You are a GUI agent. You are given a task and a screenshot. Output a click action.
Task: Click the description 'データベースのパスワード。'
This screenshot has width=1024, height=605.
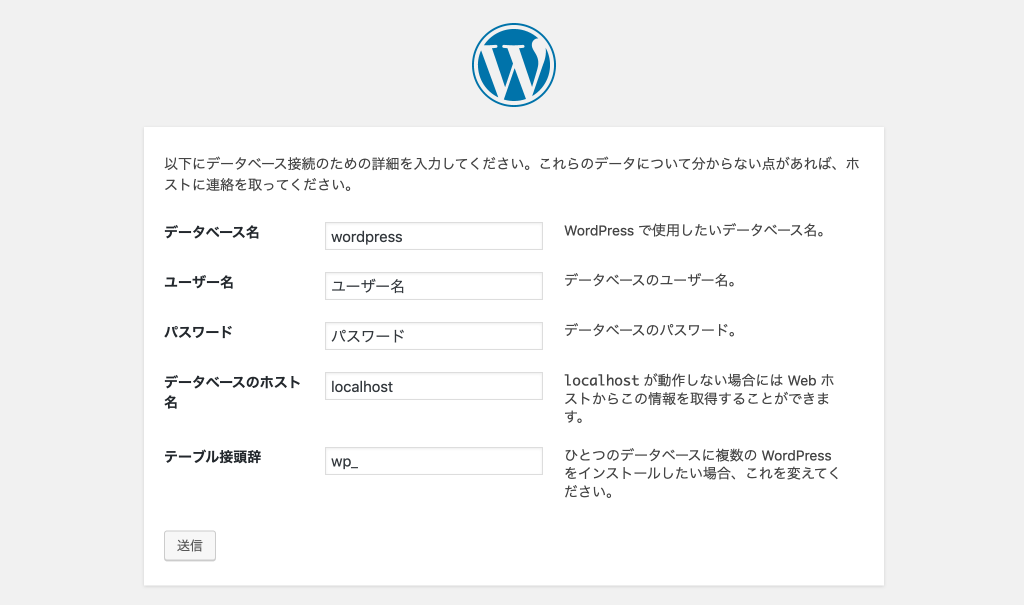pyautogui.click(x=651, y=331)
